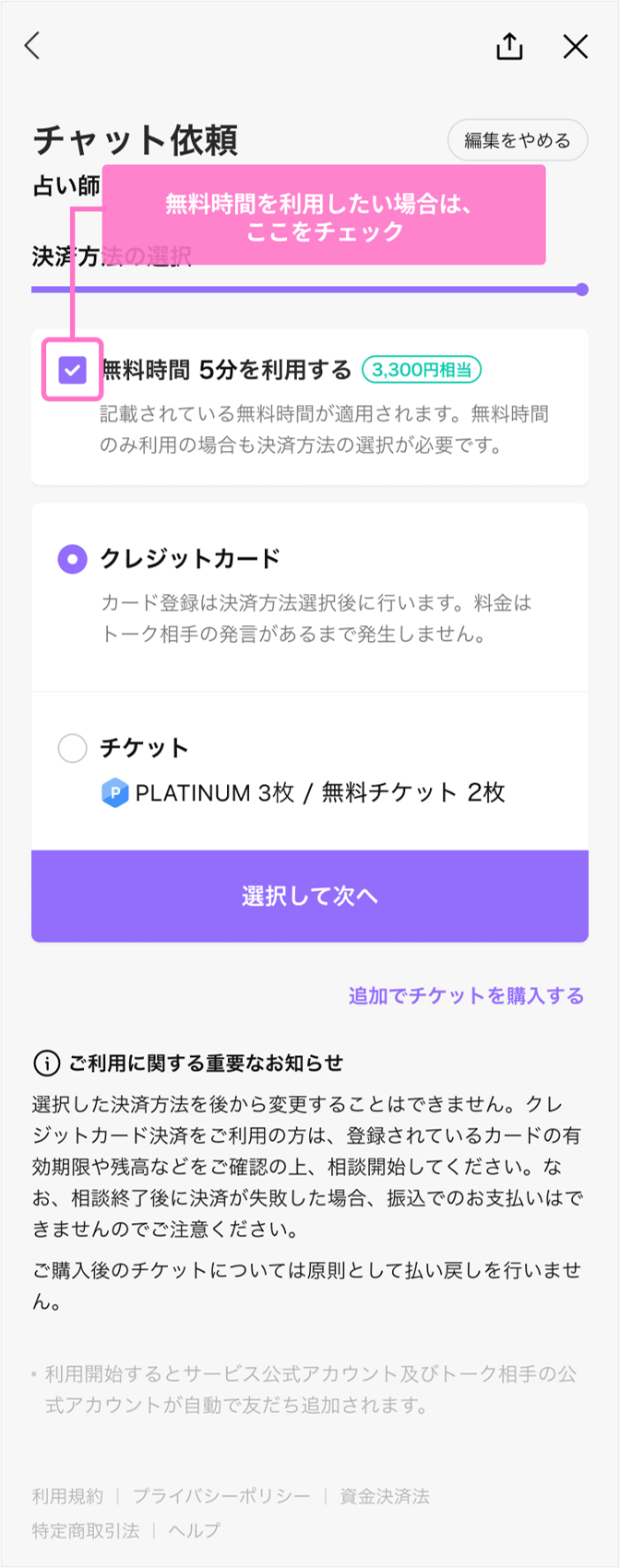Close the page with X icon

[x=576, y=46]
